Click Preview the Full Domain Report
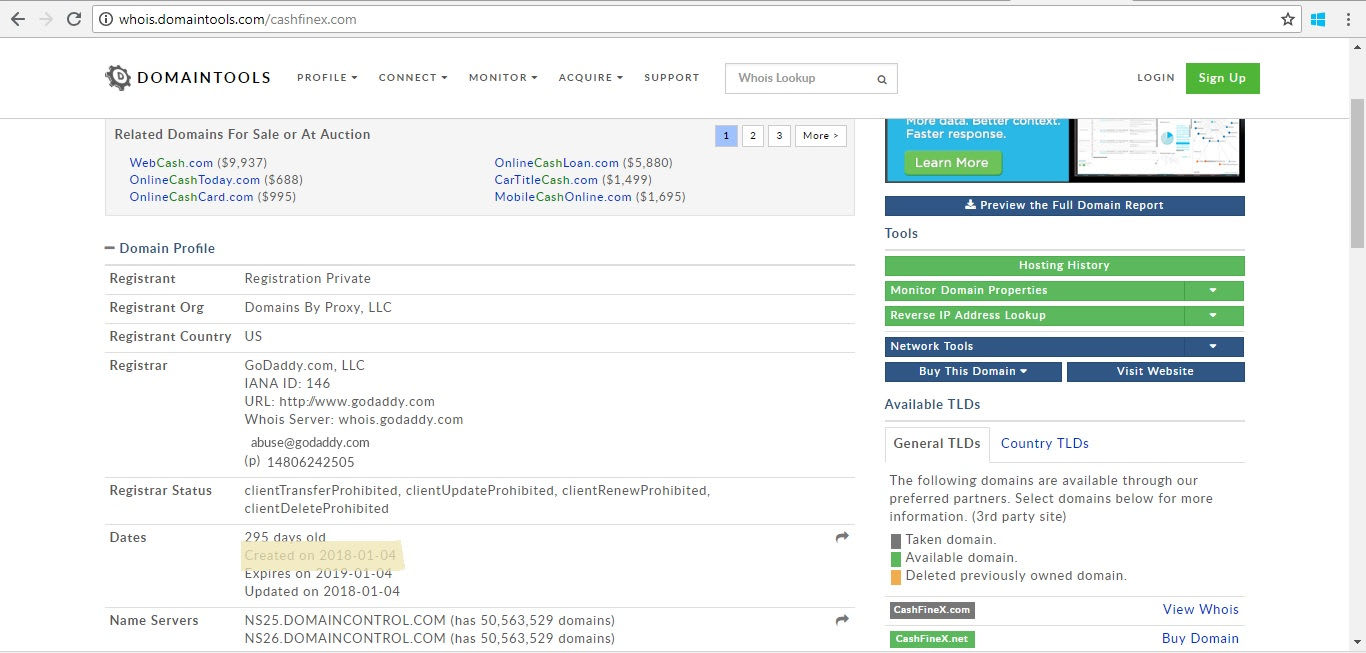This screenshot has width=1366, height=653. click(1065, 206)
